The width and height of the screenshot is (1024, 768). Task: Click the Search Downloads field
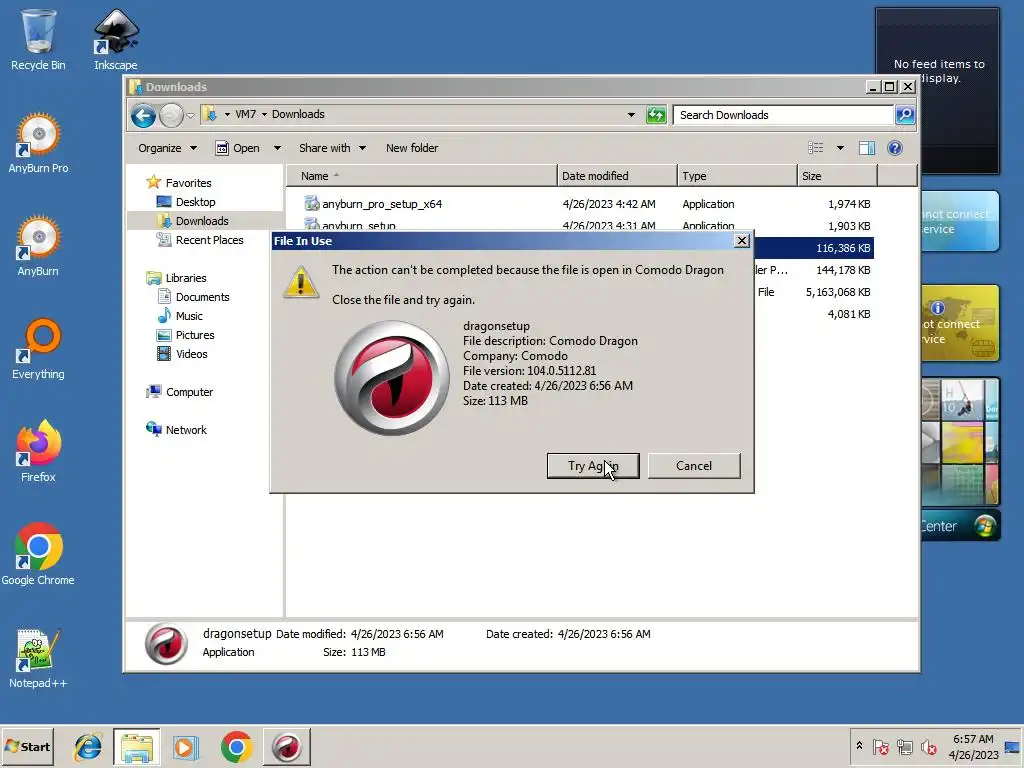(782, 115)
